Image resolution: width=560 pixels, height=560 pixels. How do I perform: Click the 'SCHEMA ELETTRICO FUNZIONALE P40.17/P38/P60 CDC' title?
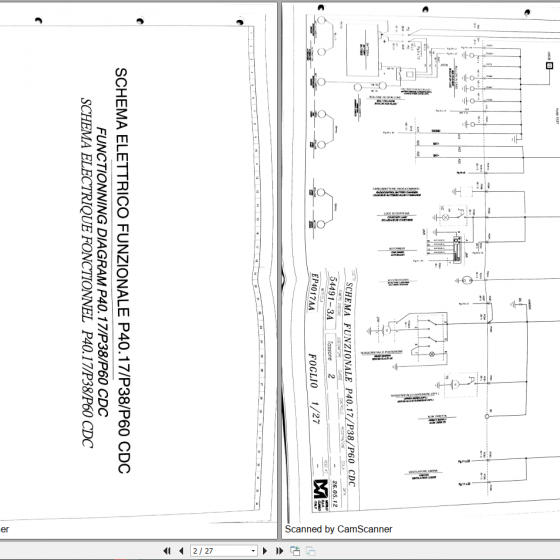tap(122, 270)
